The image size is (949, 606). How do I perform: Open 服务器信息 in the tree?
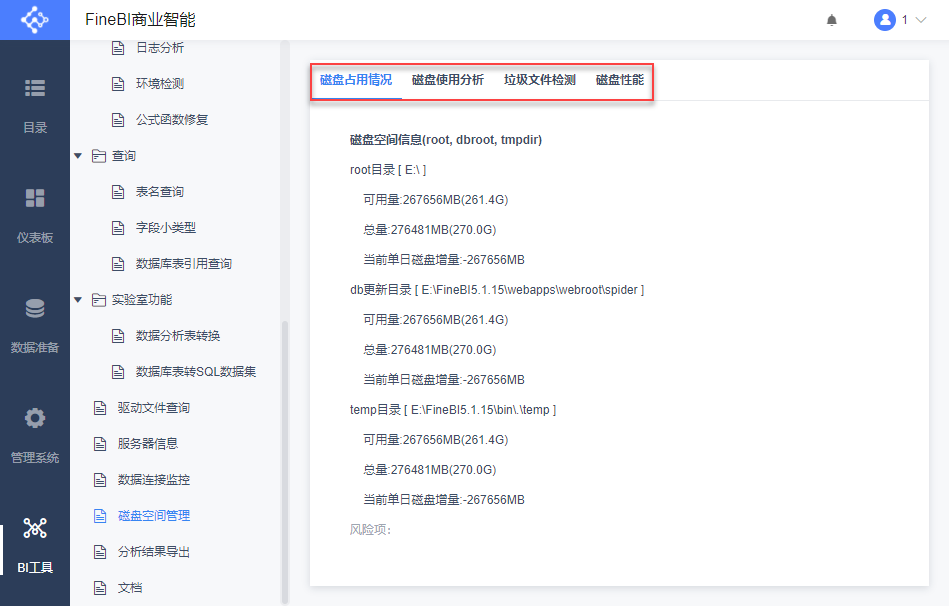click(148, 444)
